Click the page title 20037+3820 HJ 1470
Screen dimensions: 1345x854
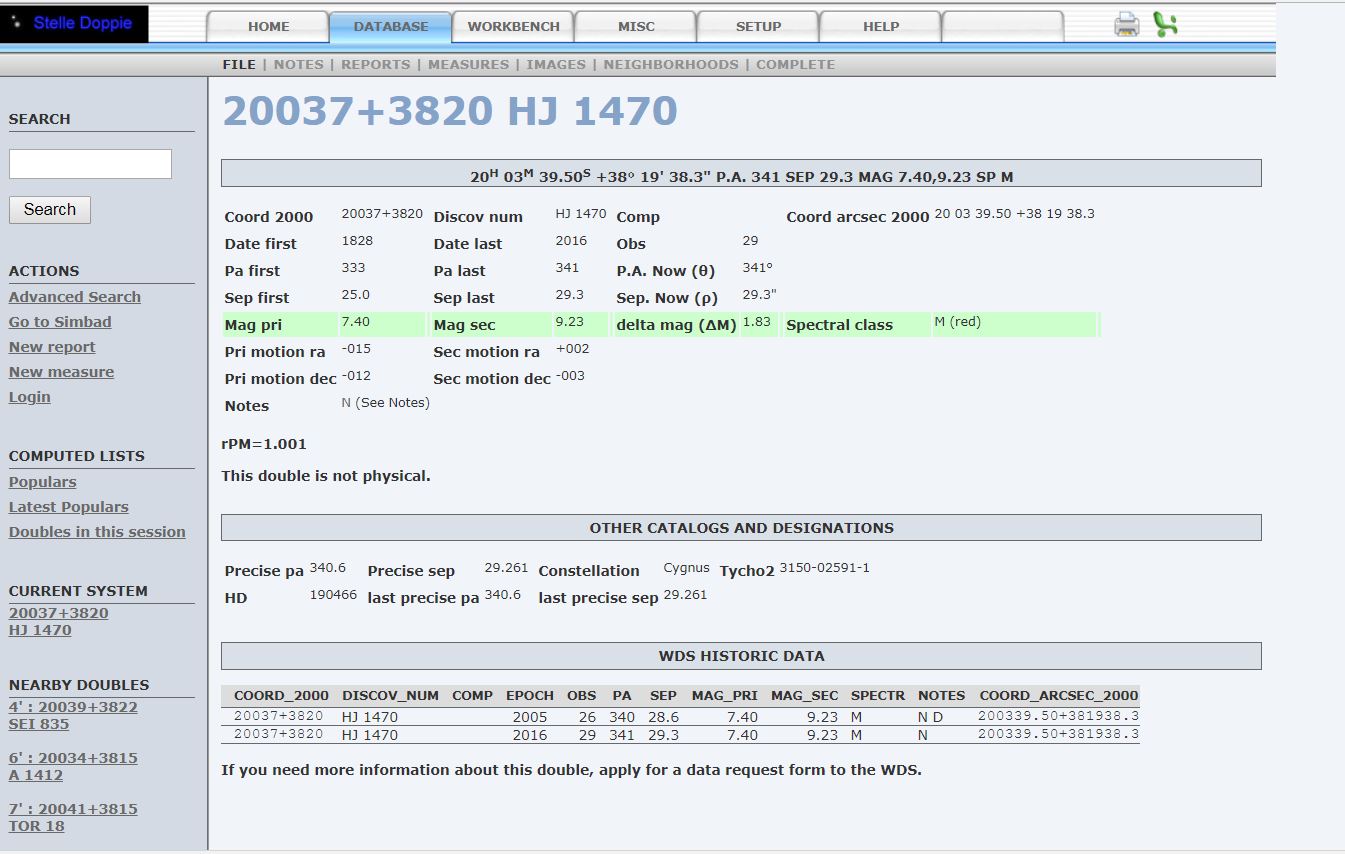tap(450, 111)
